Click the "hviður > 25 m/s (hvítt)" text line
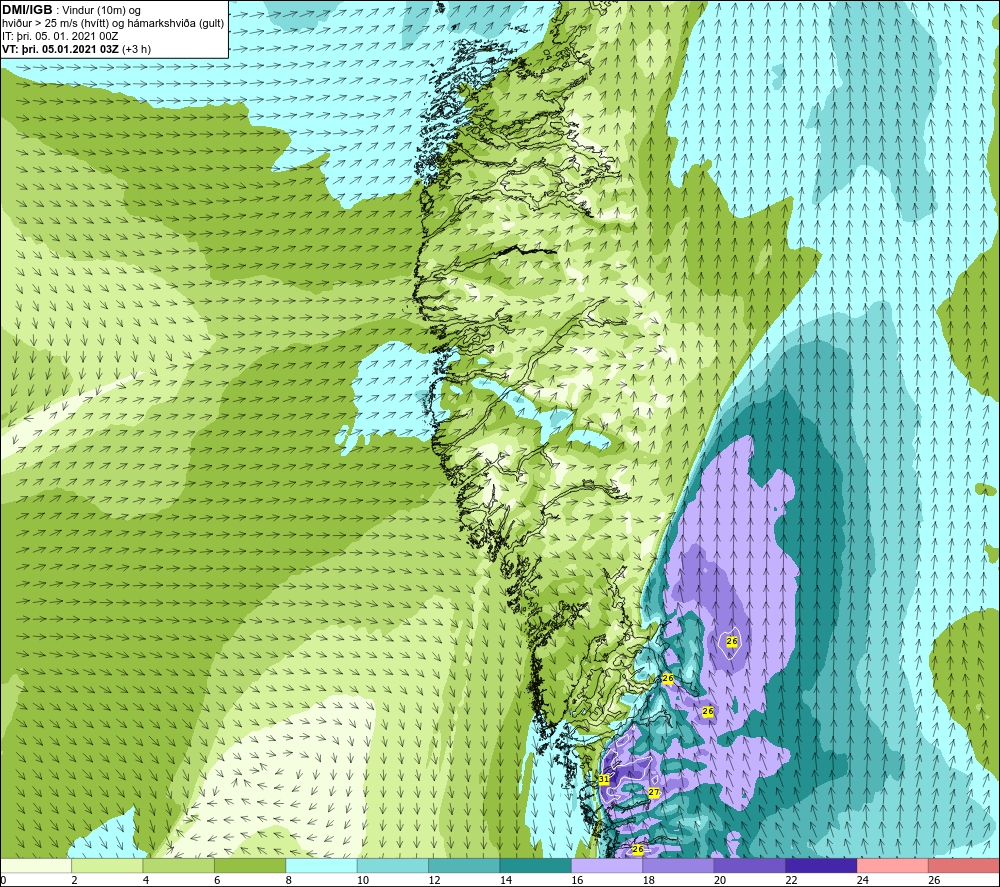1000x887 pixels. click(x=55, y=24)
